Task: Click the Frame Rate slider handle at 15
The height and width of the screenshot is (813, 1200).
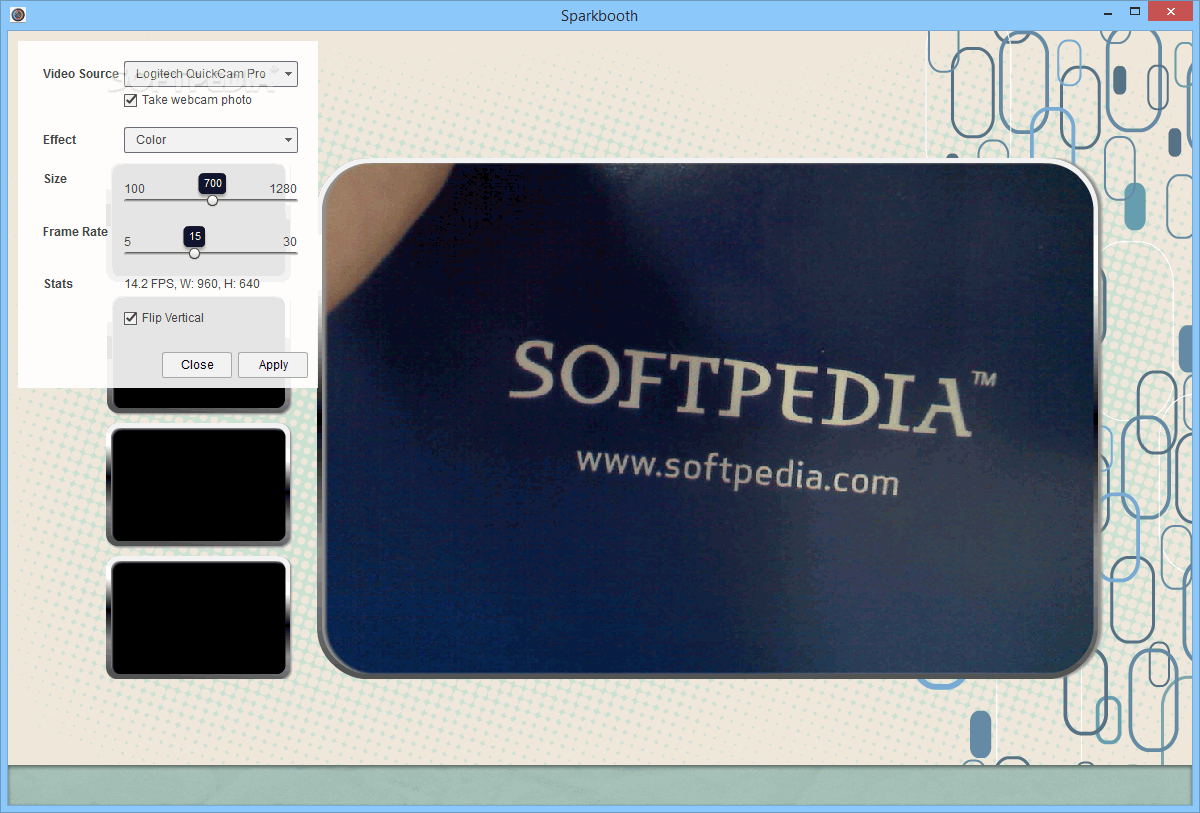Action: coord(194,253)
